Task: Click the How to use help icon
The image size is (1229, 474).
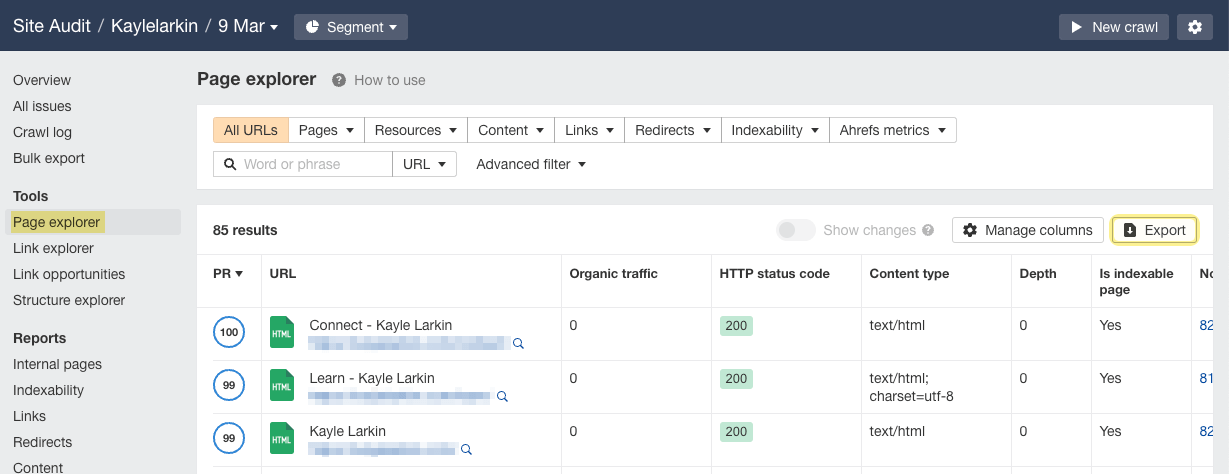Action: pyautogui.click(x=339, y=80)
